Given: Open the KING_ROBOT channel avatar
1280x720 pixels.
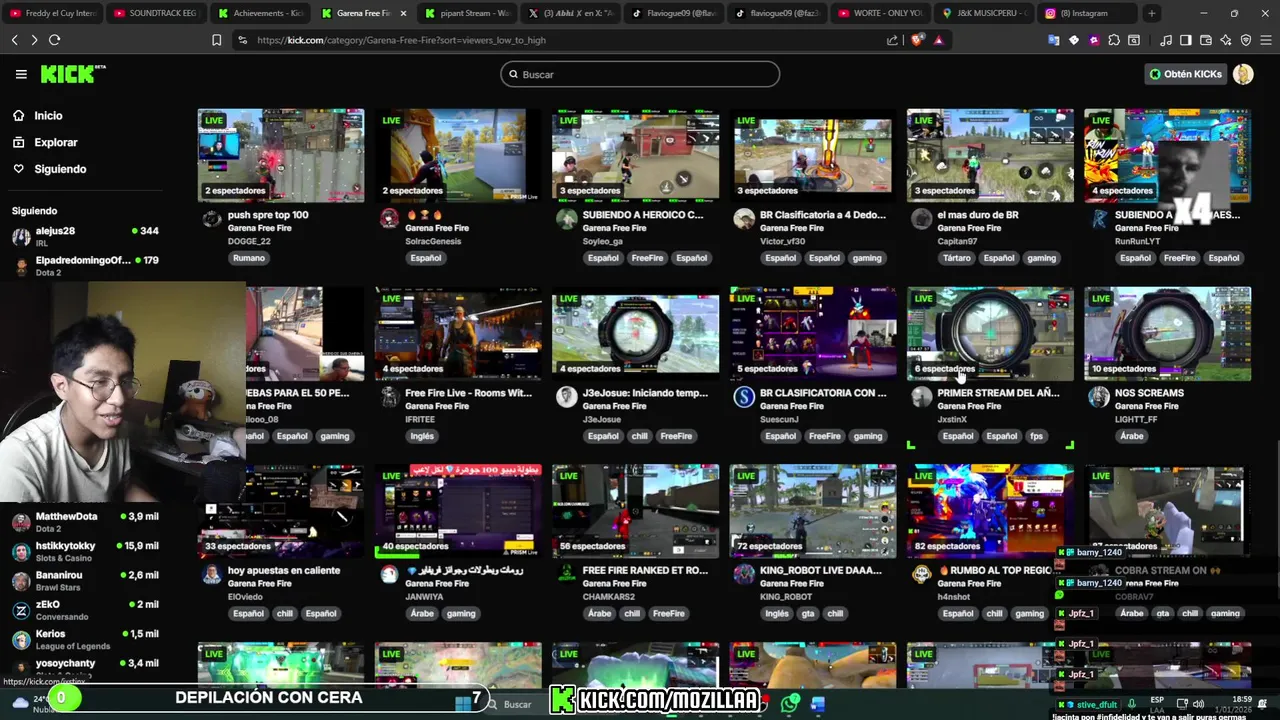Looking at the screenshot, I should point(744,574).
